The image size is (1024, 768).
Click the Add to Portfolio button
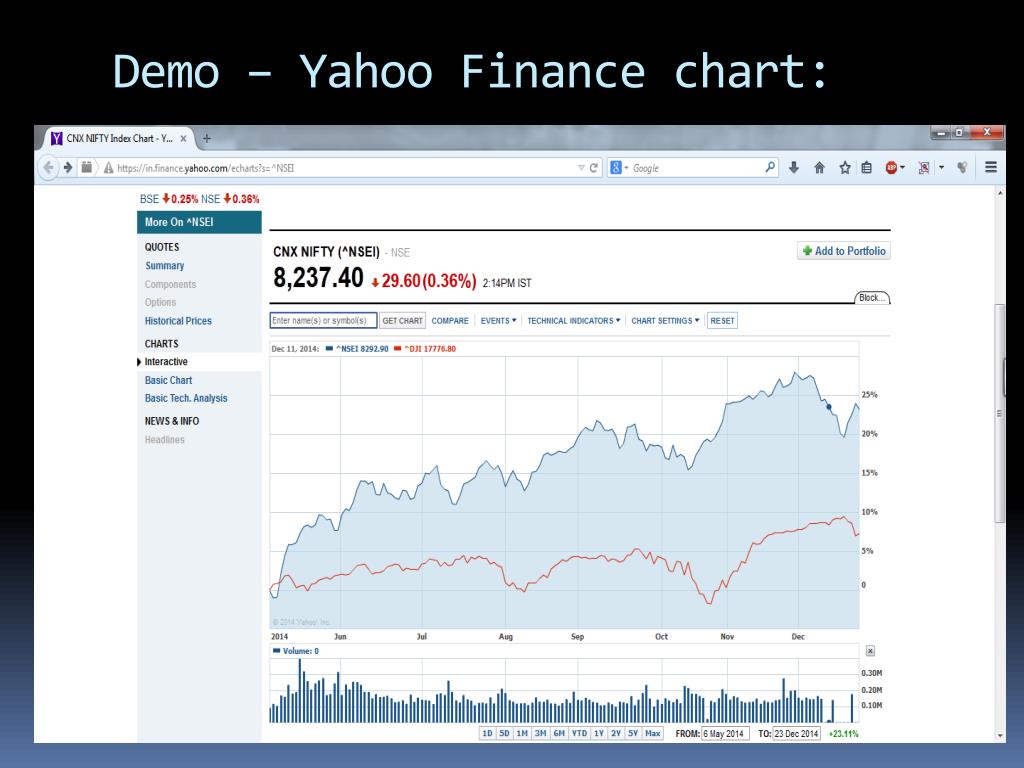844,251
